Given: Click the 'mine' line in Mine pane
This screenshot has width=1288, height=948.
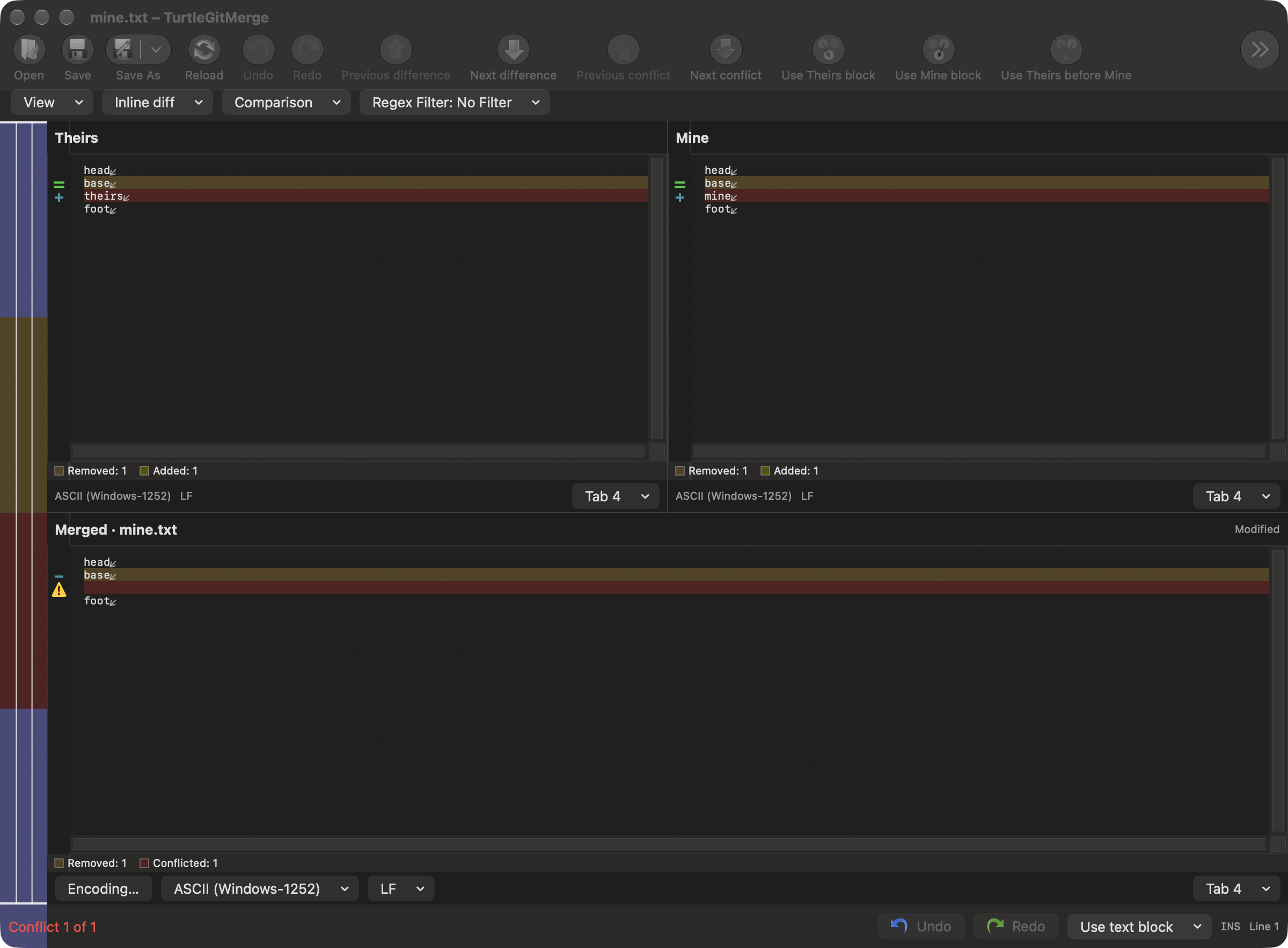Looking at the screenshot, I should [x=986, y=196].
